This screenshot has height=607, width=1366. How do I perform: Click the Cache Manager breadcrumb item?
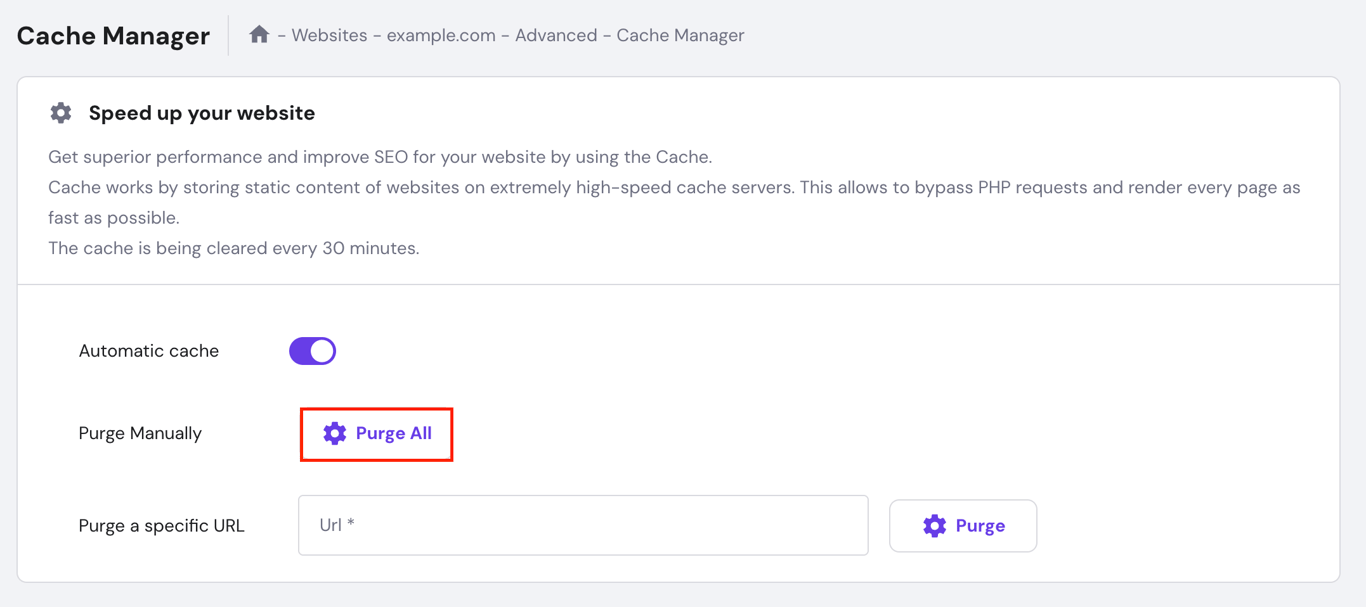coord(680,35)
